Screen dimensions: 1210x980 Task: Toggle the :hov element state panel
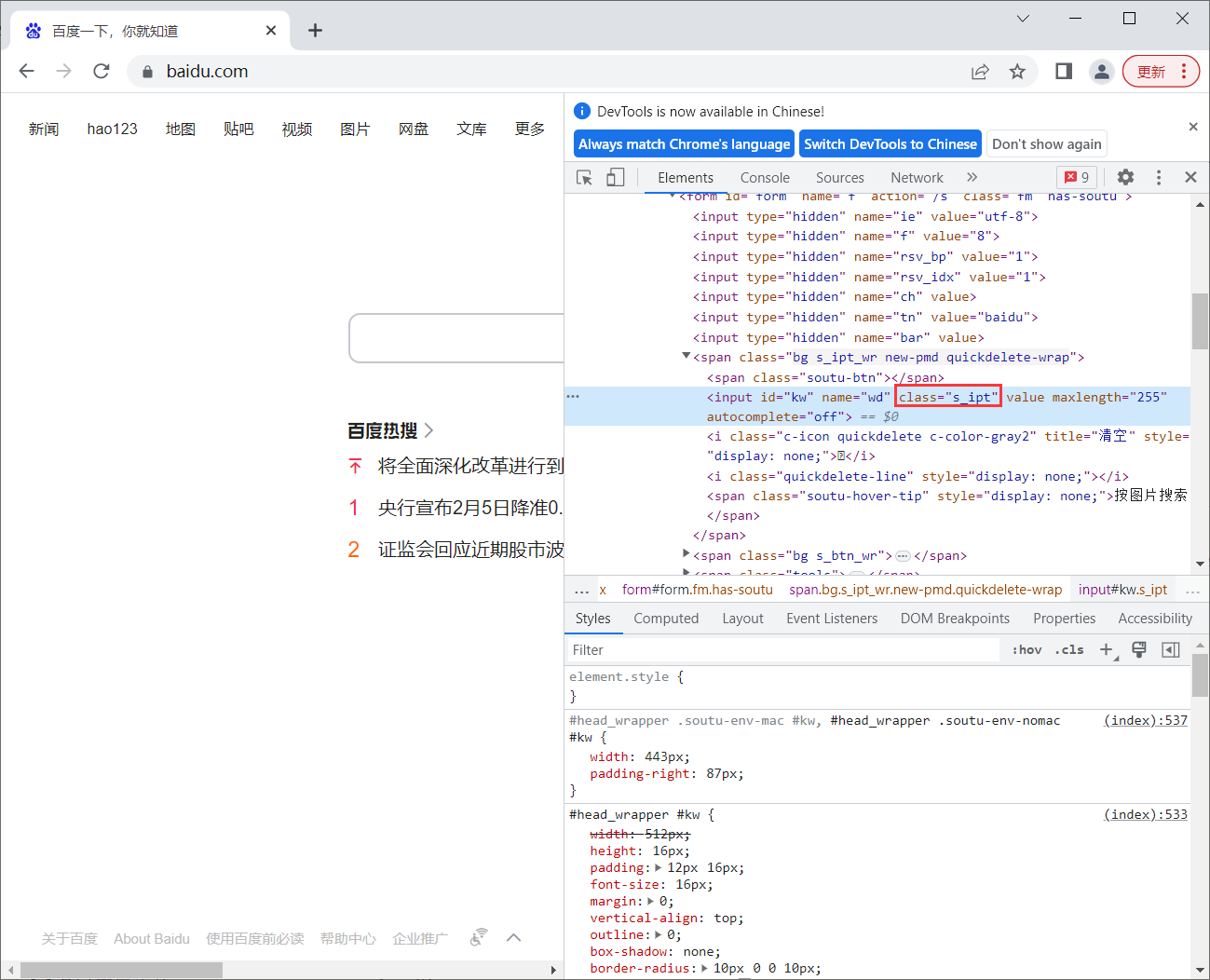point(1026,649)
